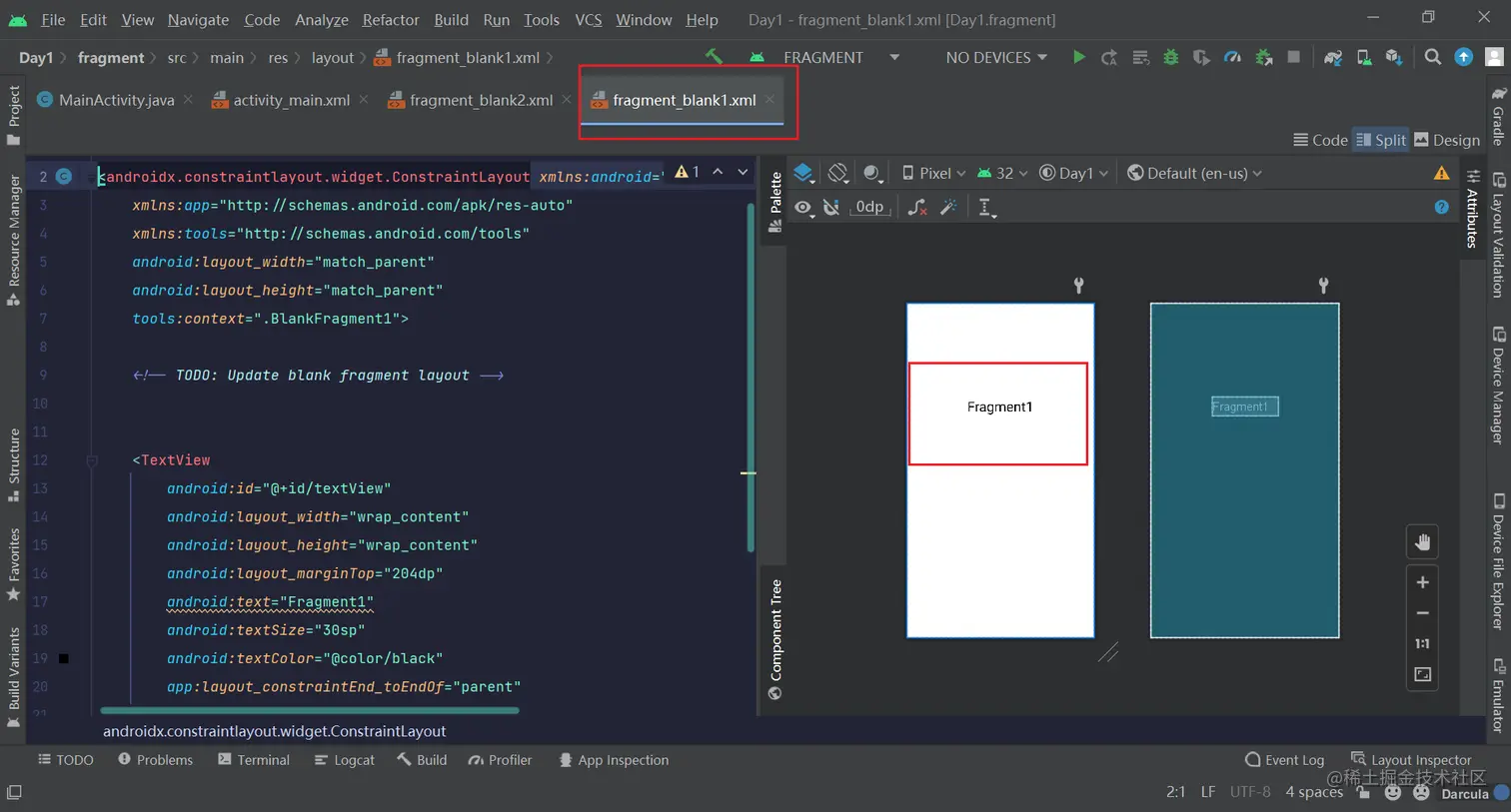Open Search Everywhere magnifier icon
The image size is (1511, 812).
point(1433,57)
